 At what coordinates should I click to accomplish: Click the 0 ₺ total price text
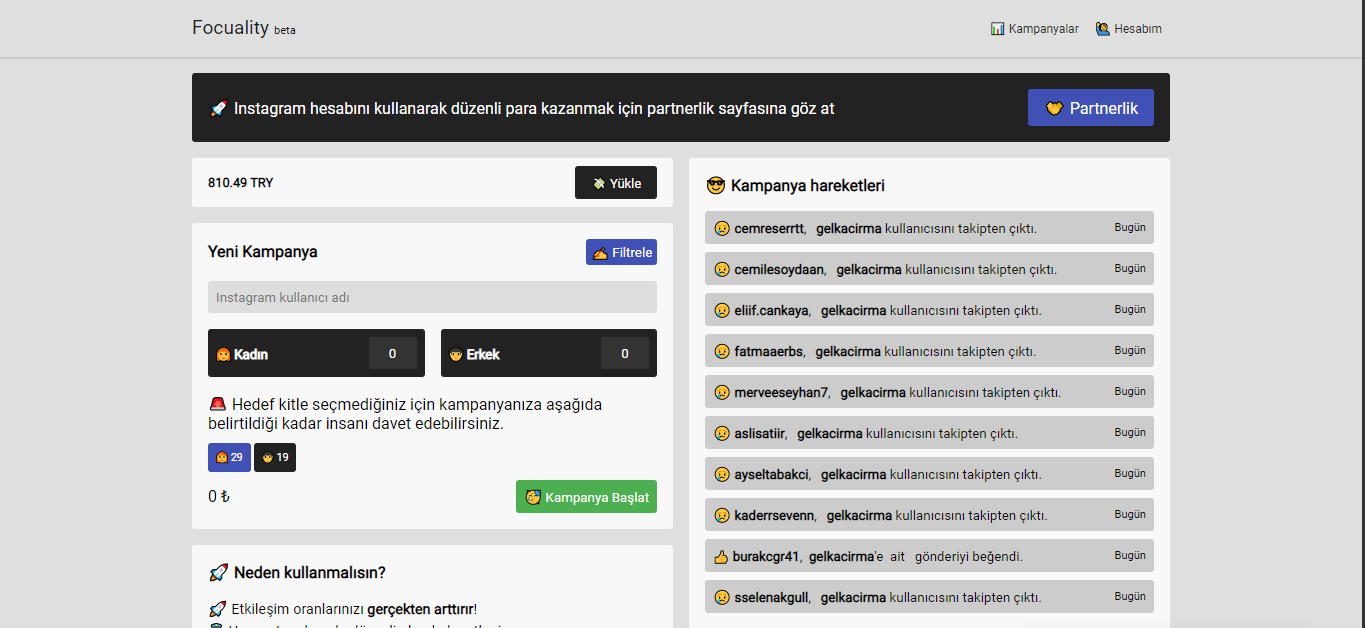(219, 496)
